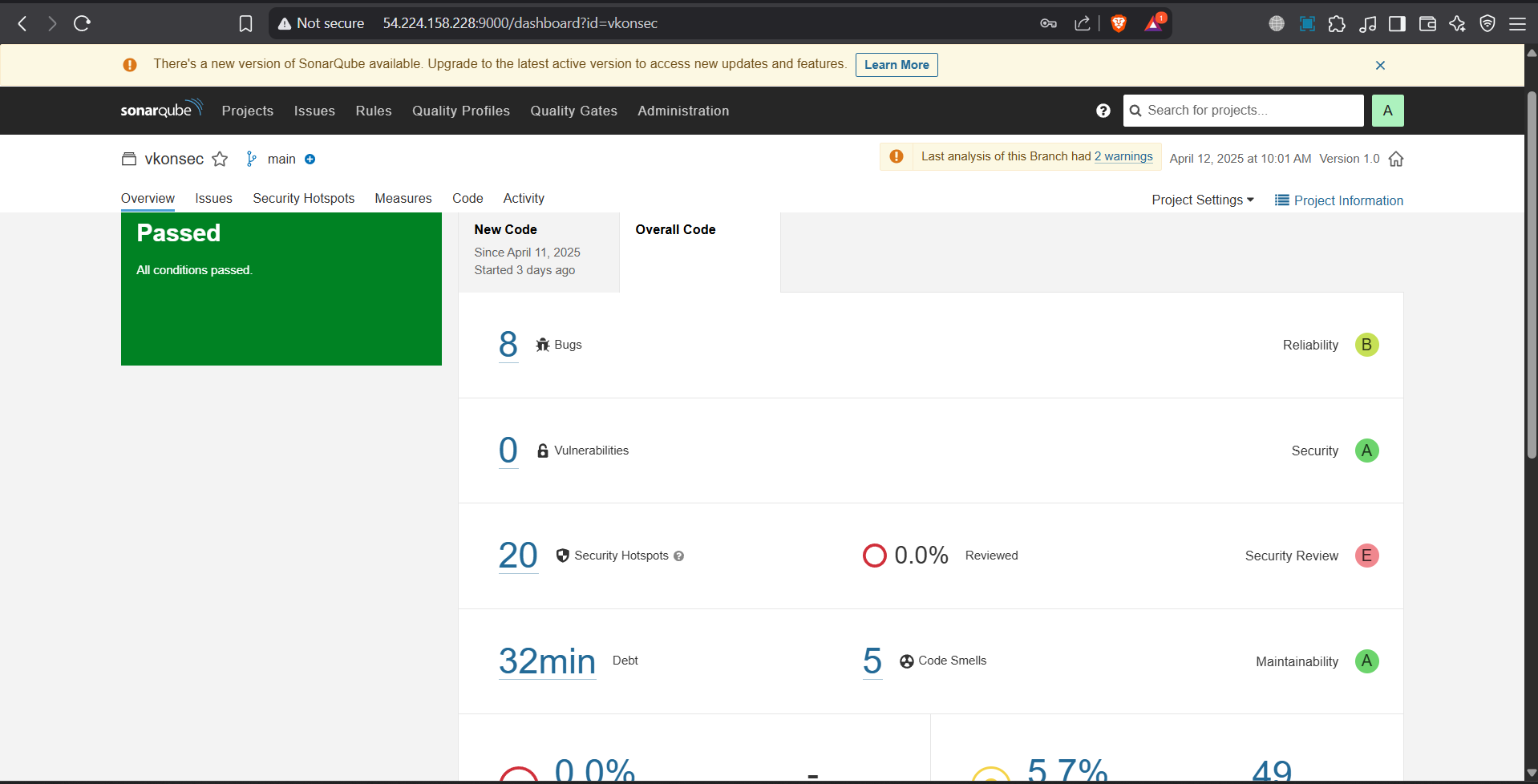Click the Reliability B rating badge
This screenshot has height=784, width=1538.
coord(1366,345)
